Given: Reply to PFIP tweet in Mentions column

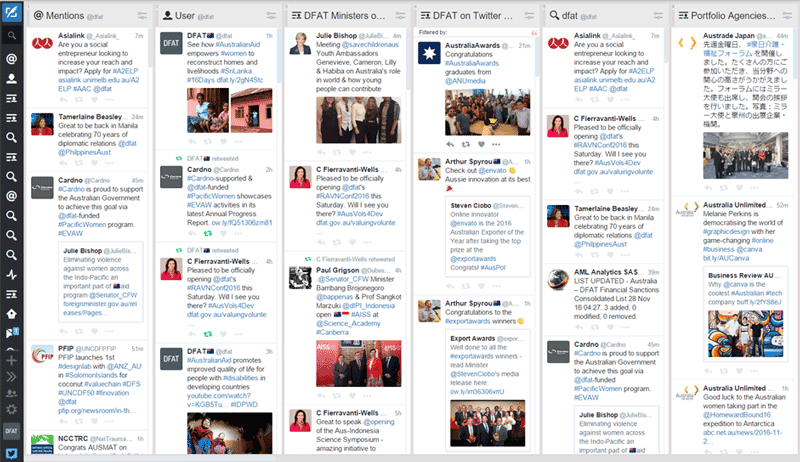Looking at the screenshot, I should pos(63,422).
